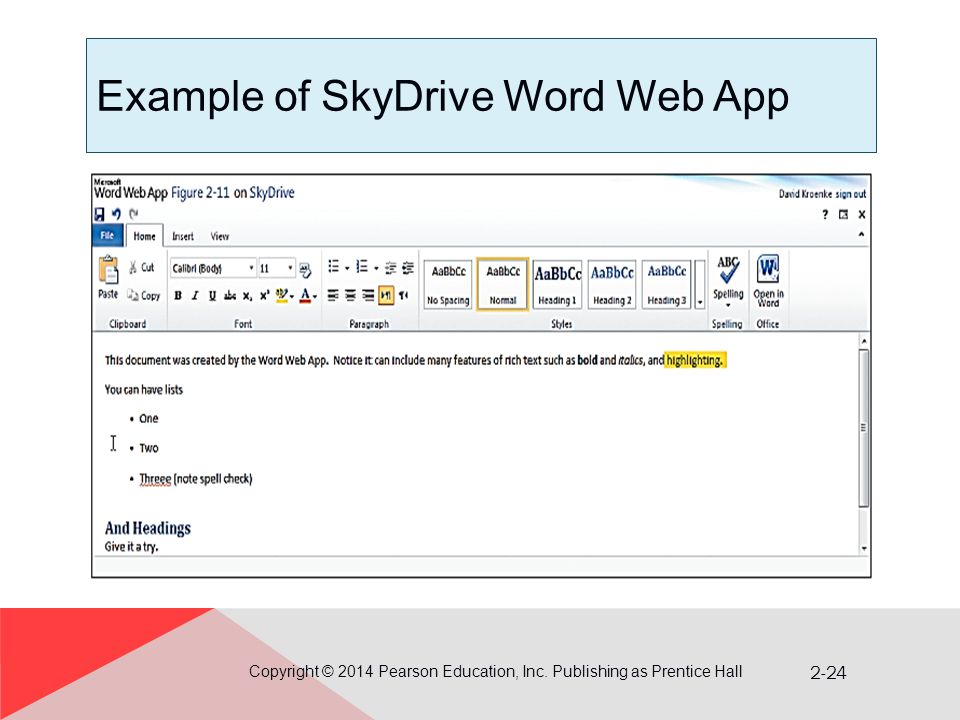Click the bullet item Two
The height and width of the screenshot is (720, 960).
tap(149, 448)
